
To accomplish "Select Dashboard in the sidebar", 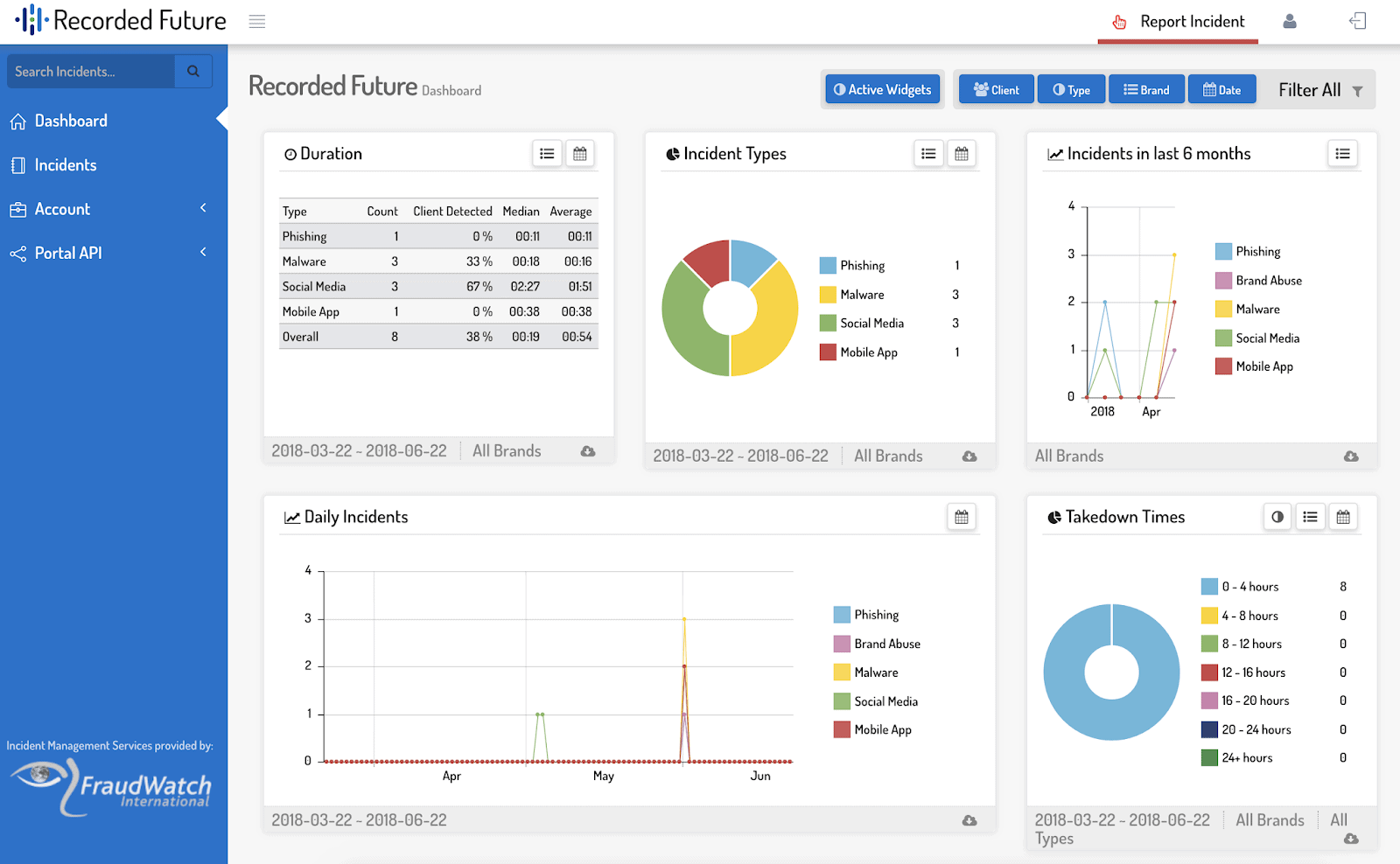I will (71, 121).
